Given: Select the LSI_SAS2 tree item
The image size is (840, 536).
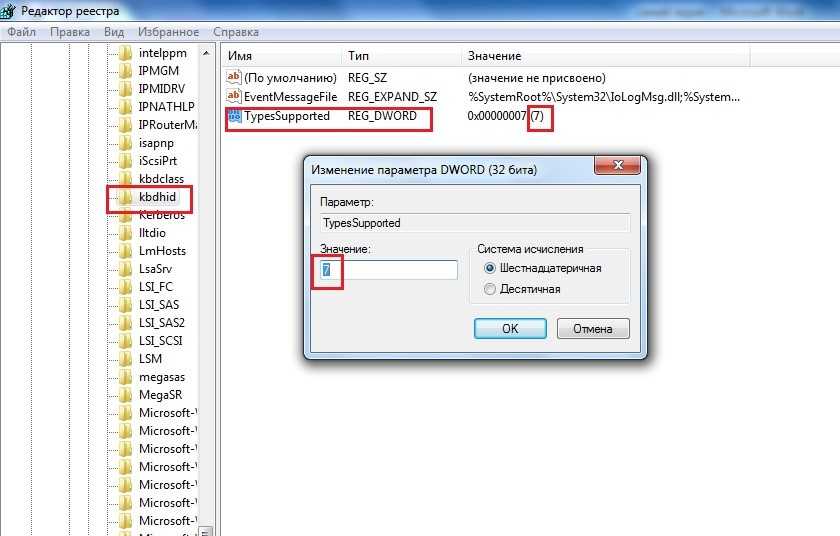Looking at the screenshot, I should pos(161,323).
